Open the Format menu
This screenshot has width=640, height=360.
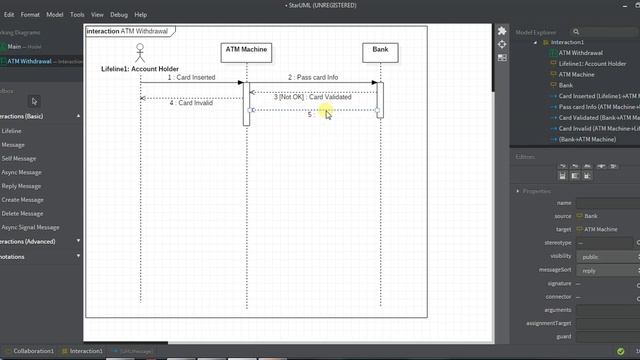tap(30, 15)
